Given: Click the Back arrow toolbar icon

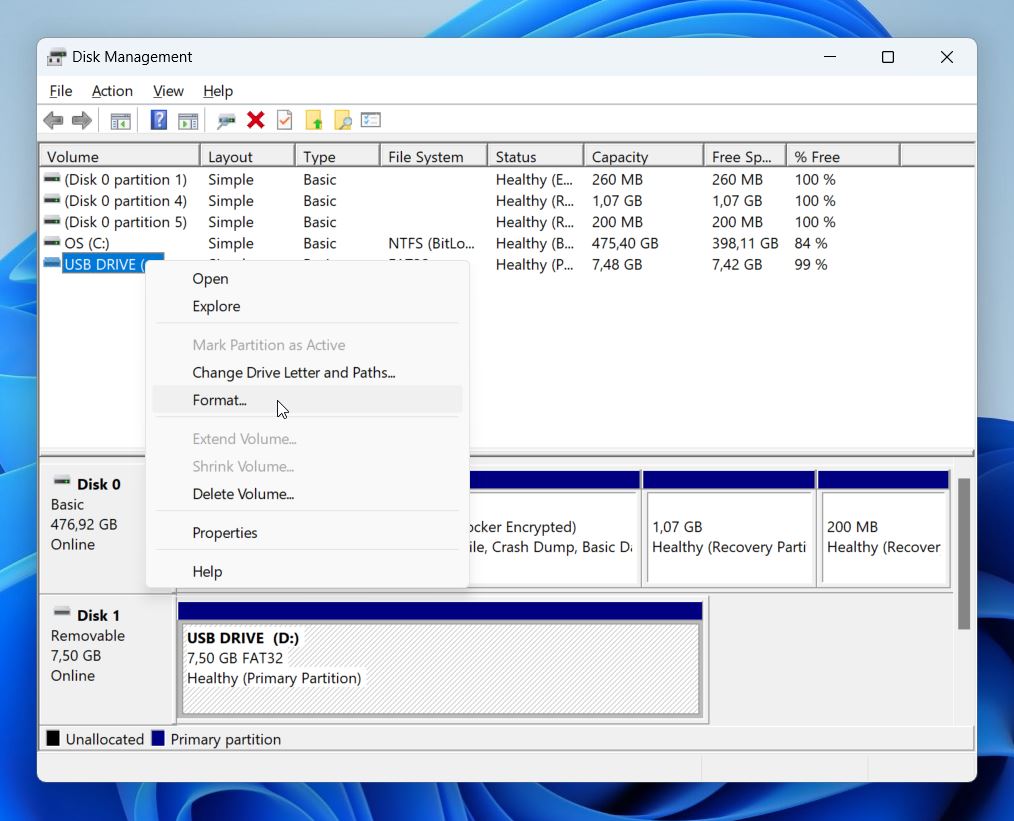Looking at the screenshot, I should pyautogui.click(x=53, y=120).
